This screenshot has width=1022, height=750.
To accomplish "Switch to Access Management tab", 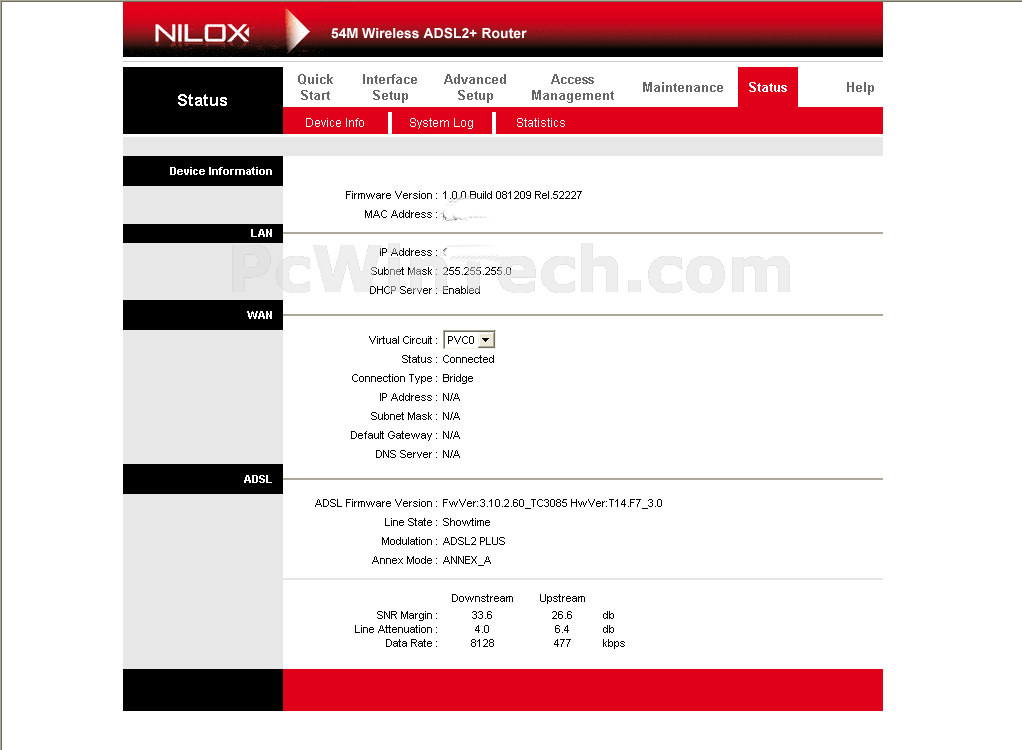I will (572, 87).
